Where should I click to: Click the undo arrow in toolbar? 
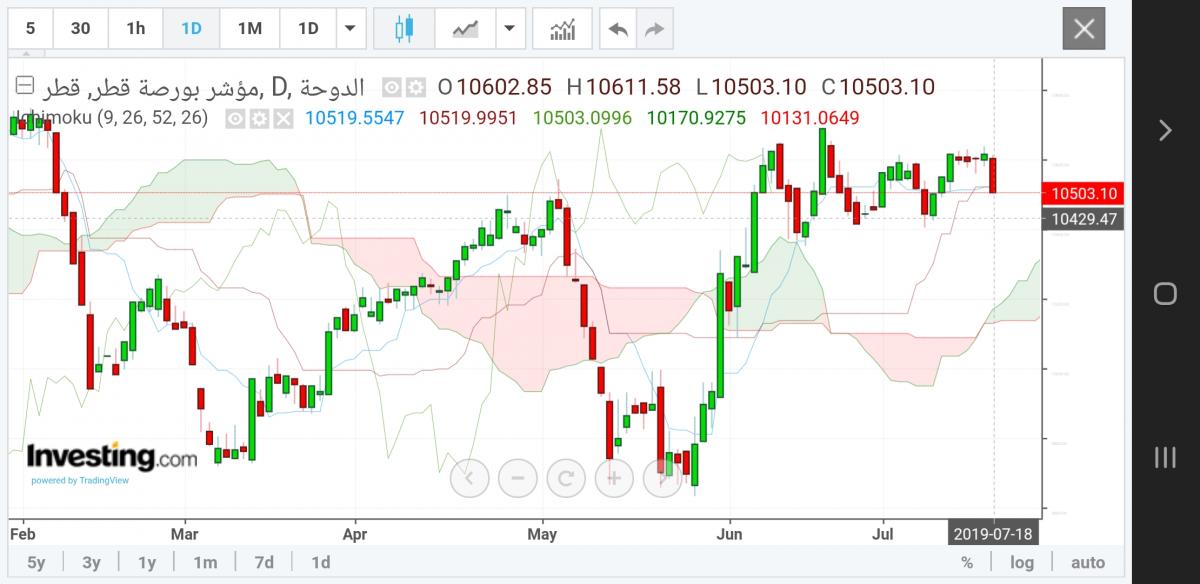coord(618,28)
